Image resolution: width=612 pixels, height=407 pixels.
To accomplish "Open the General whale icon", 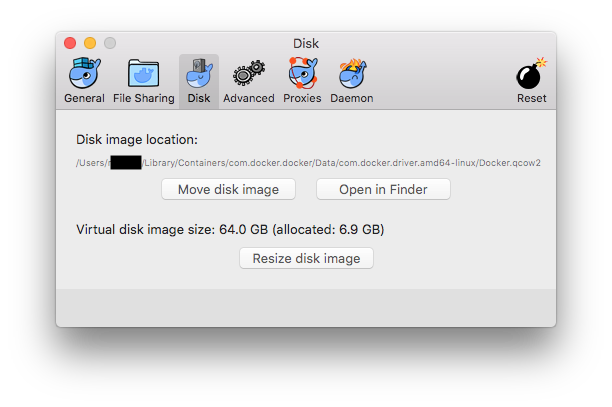I will tap(84, 73).
